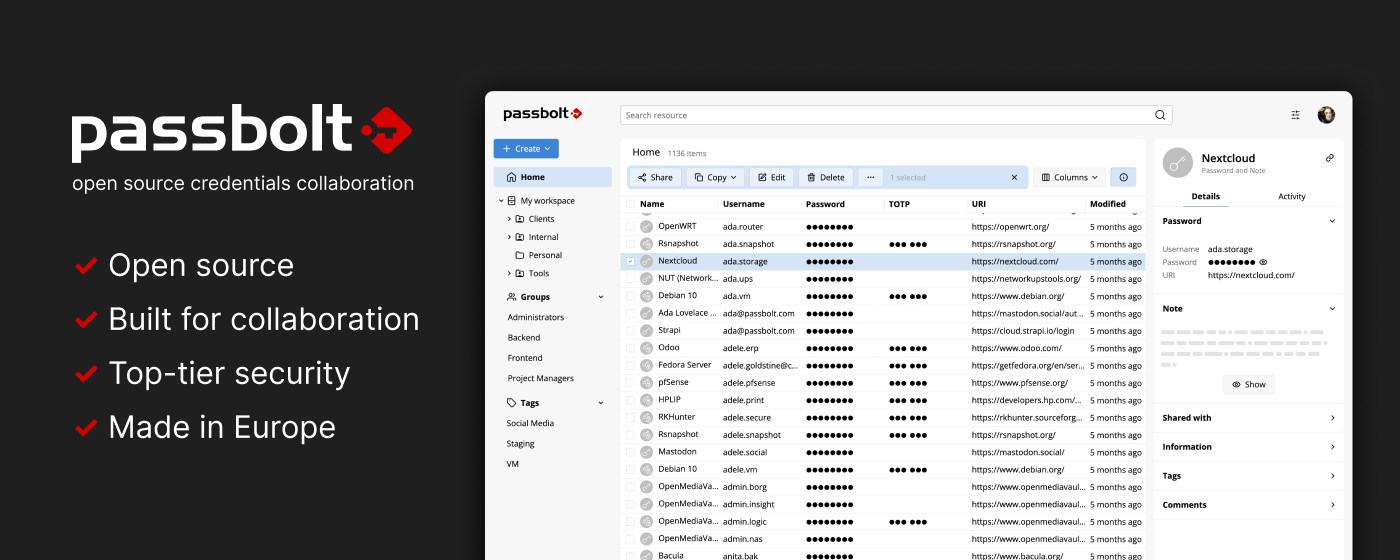
Task: Go to Home in sidebar
Action: [x=552, y=177]
